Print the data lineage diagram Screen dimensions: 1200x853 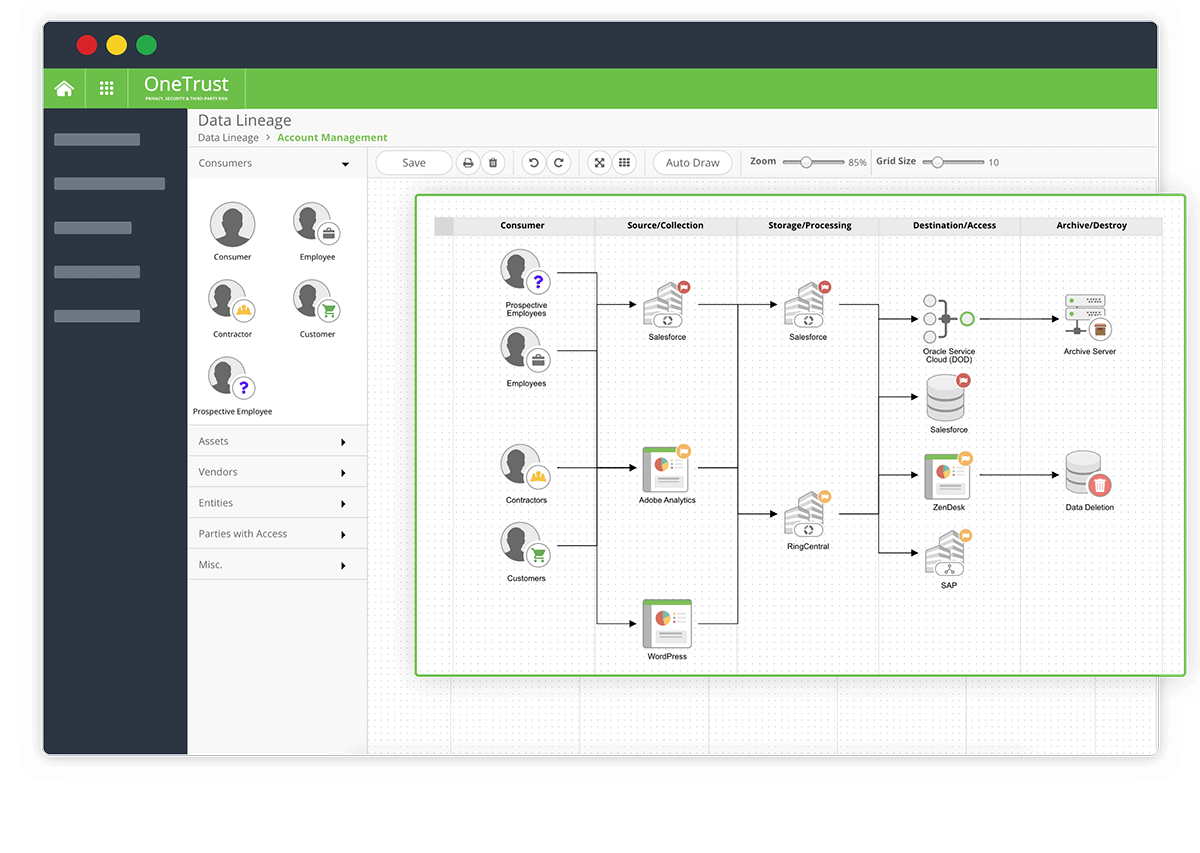pyautogui.click(x=467, y=163)
